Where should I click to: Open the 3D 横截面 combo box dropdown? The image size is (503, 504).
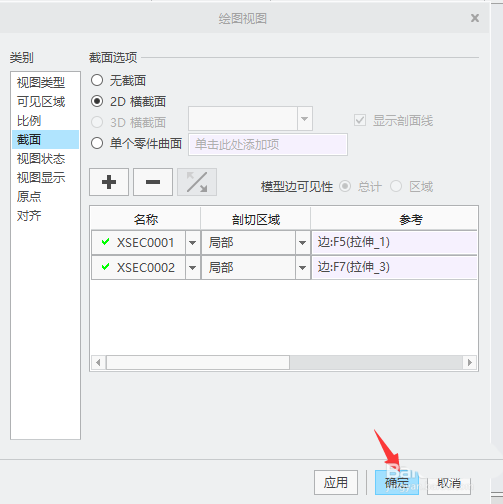click(304, 119)
